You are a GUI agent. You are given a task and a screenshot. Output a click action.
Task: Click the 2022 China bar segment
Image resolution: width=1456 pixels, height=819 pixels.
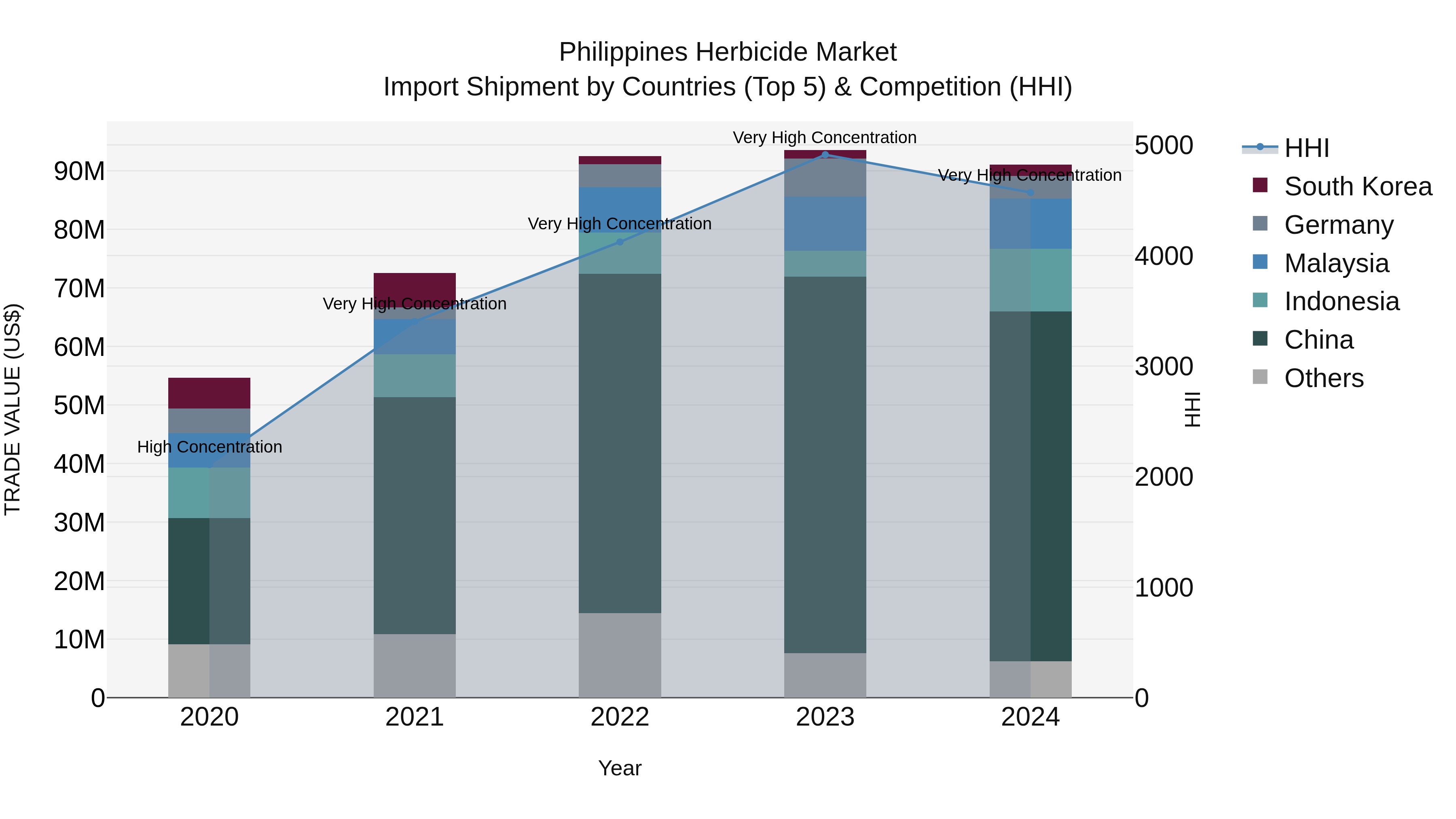pyautogui.click(x=620, y=444)
